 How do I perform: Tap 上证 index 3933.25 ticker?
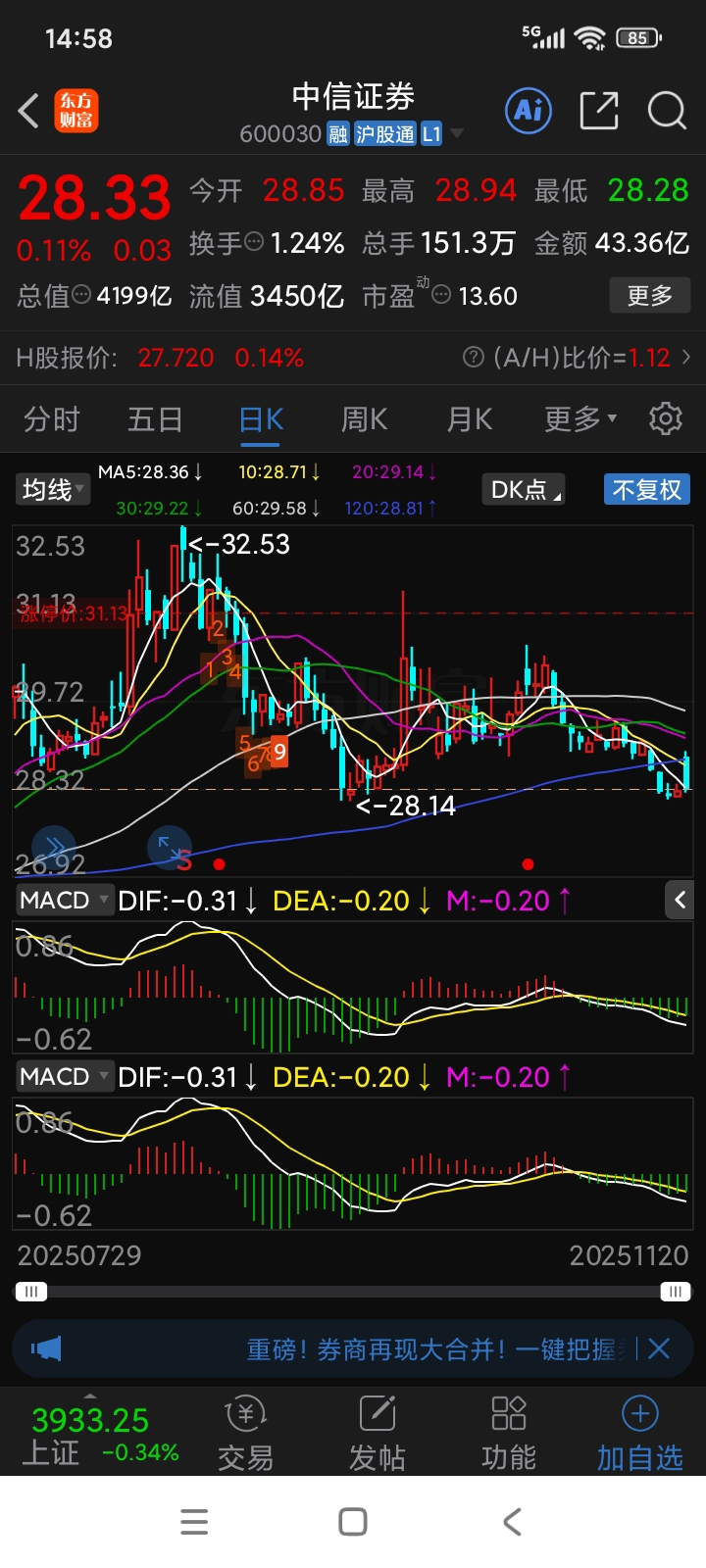tap(102, 1435)
